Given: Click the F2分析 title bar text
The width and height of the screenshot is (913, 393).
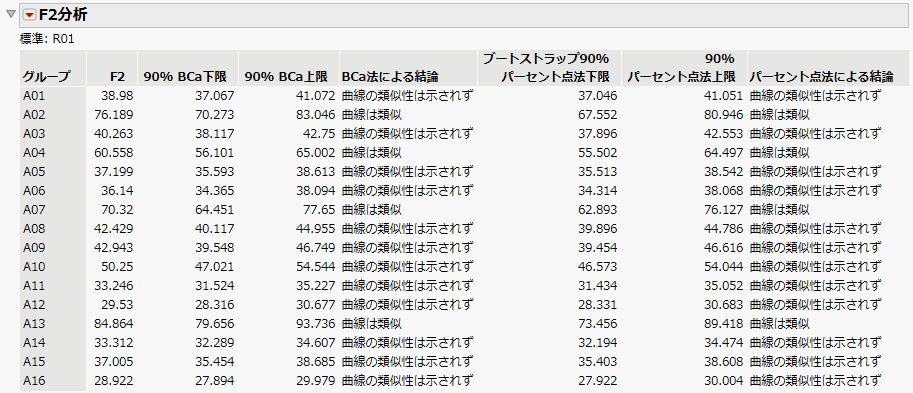Looking at the screenshot, I should (x=63, y=15).
